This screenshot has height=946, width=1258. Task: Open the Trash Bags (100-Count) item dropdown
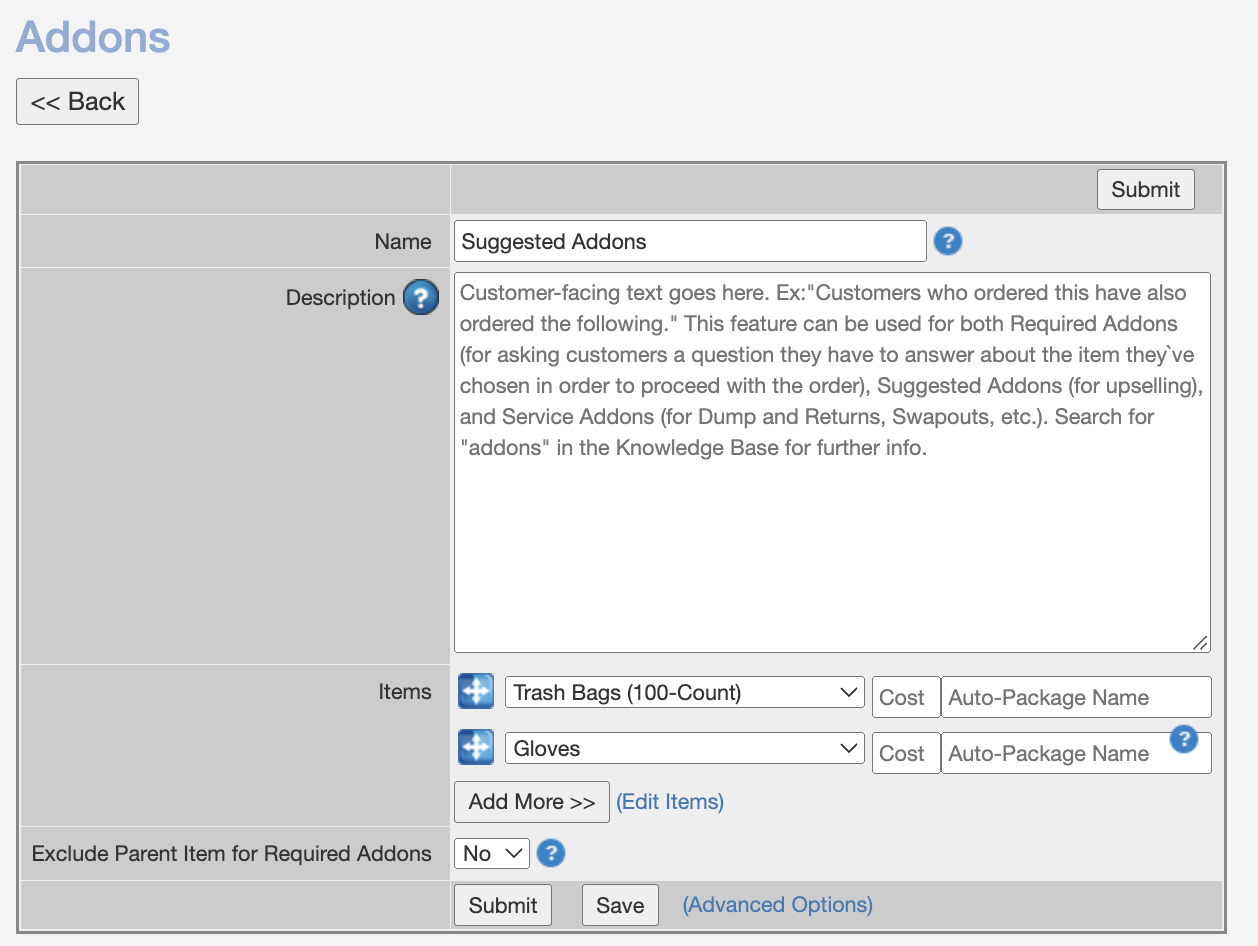pos(684,693)
